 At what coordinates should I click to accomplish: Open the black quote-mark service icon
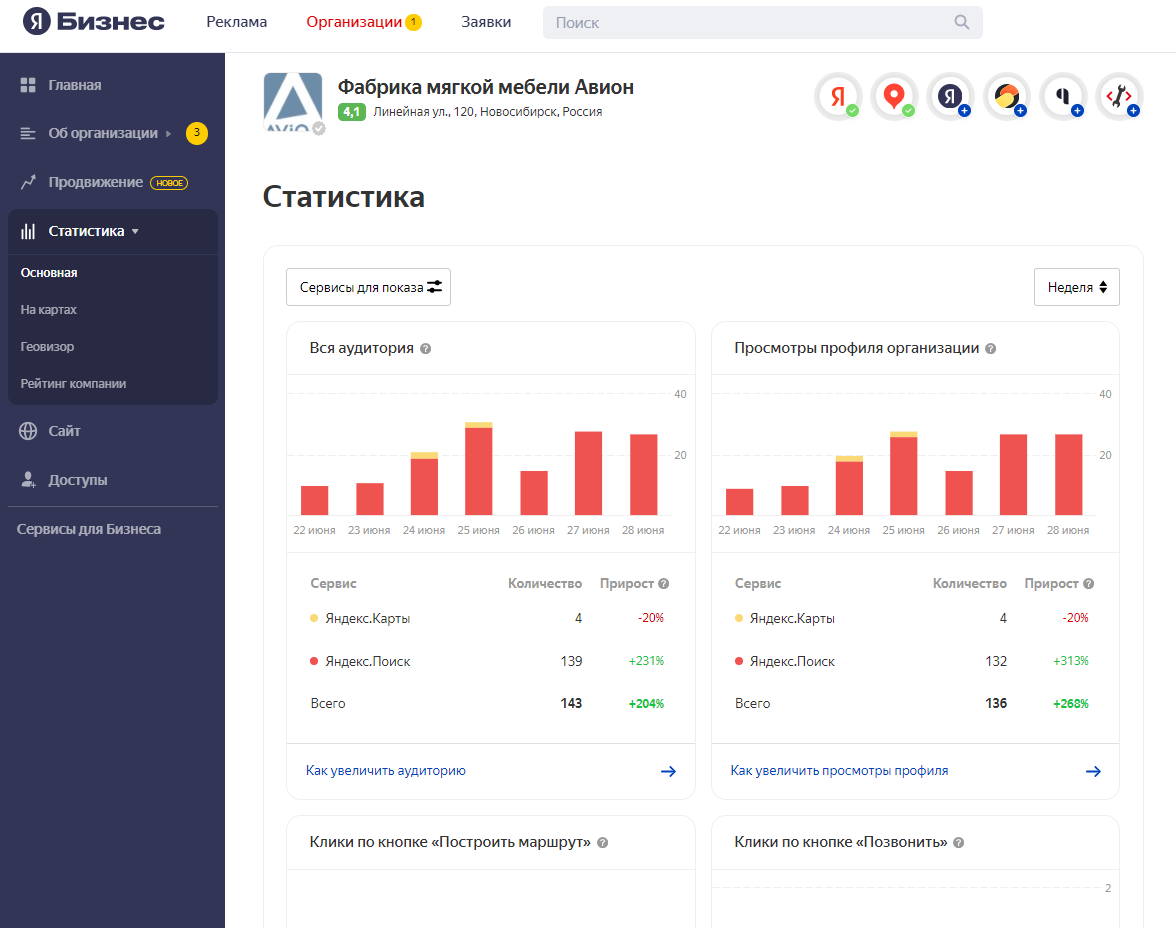click(1063, 96)
